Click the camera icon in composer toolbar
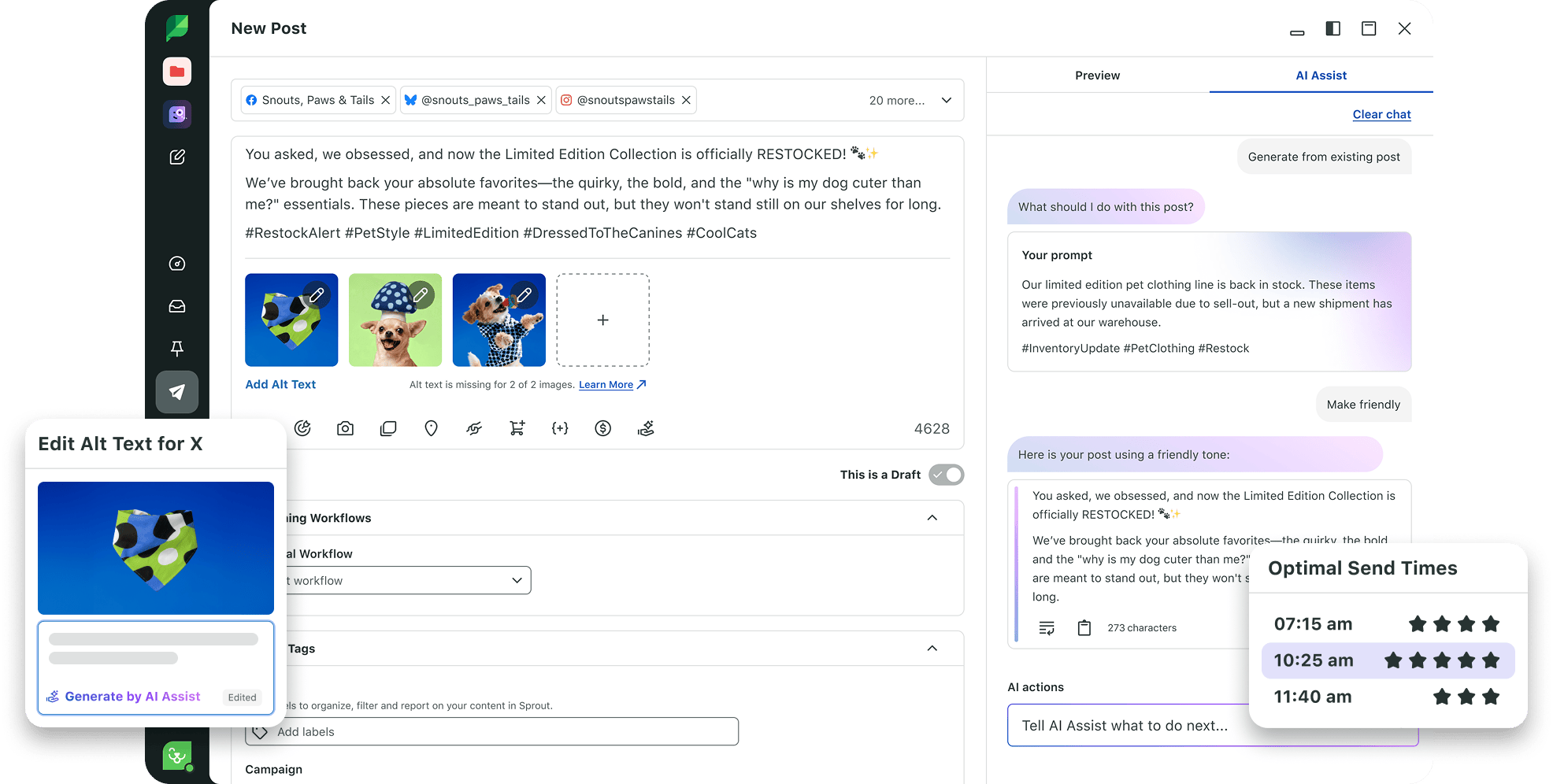Screen dimensions: 1553x784 (345, 428)
